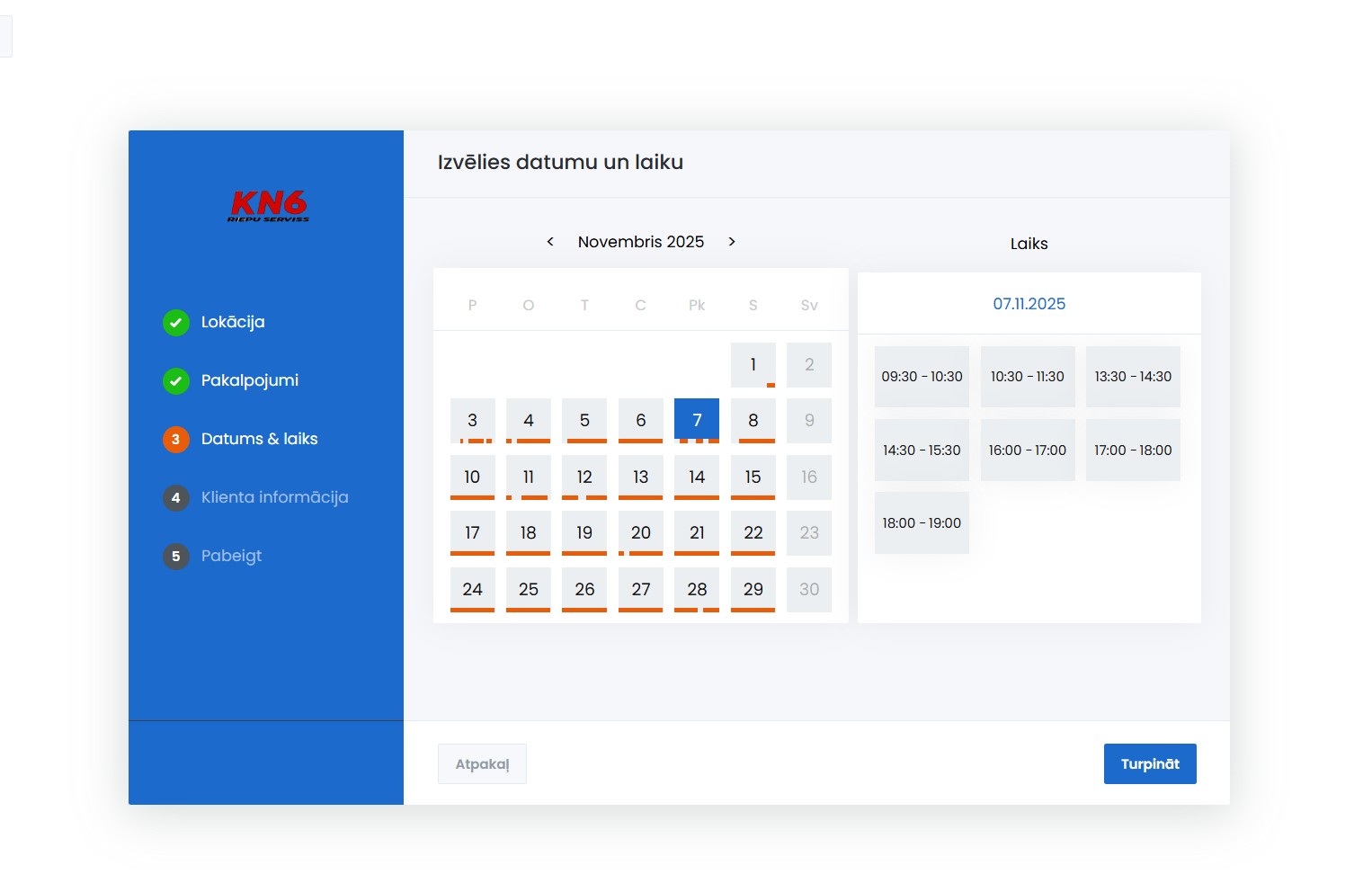
Task: Click the green check next to Pakalpojumi
Action: click(176, 380)
